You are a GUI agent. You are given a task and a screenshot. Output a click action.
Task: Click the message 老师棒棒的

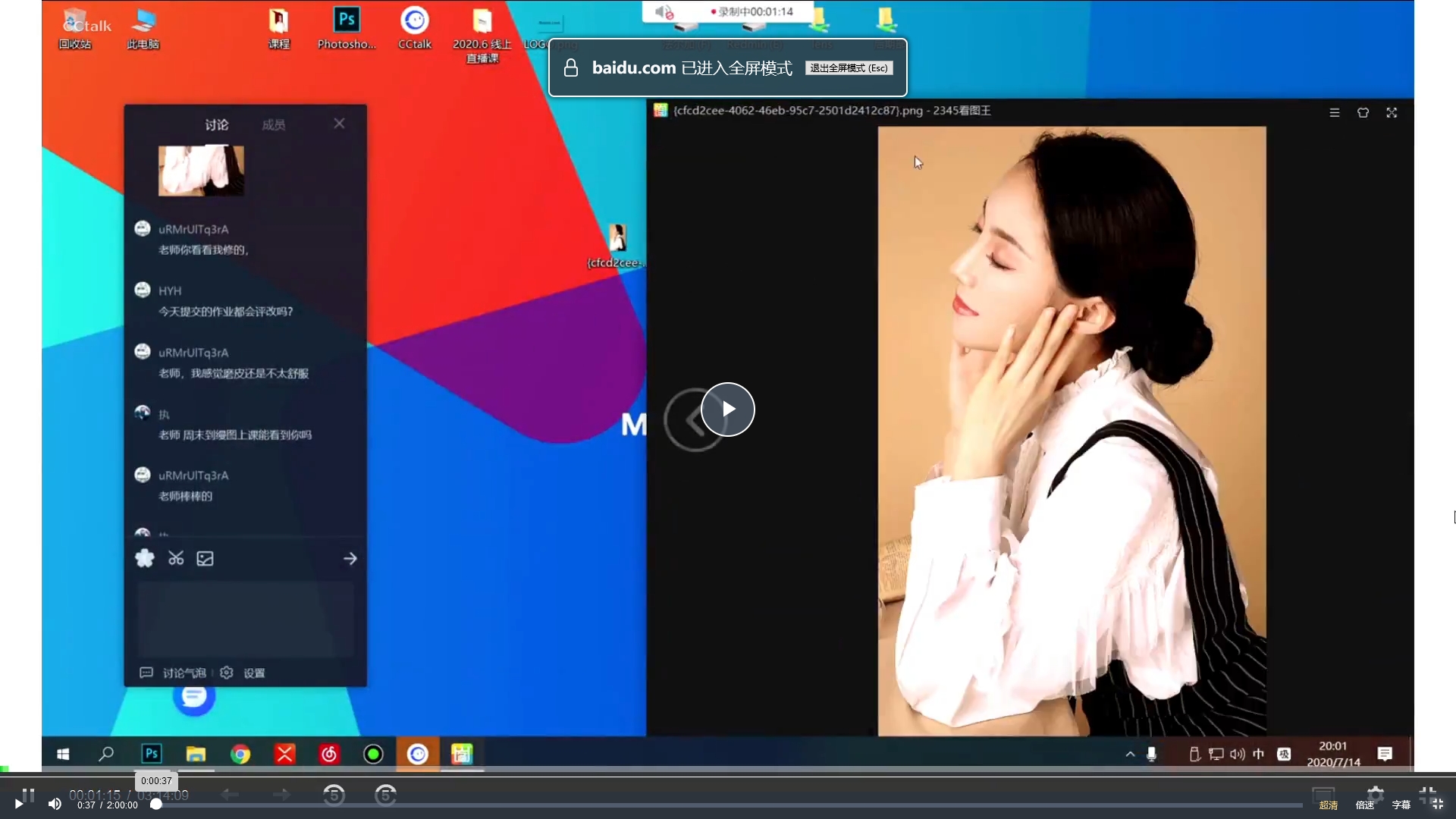click(185, 497)
